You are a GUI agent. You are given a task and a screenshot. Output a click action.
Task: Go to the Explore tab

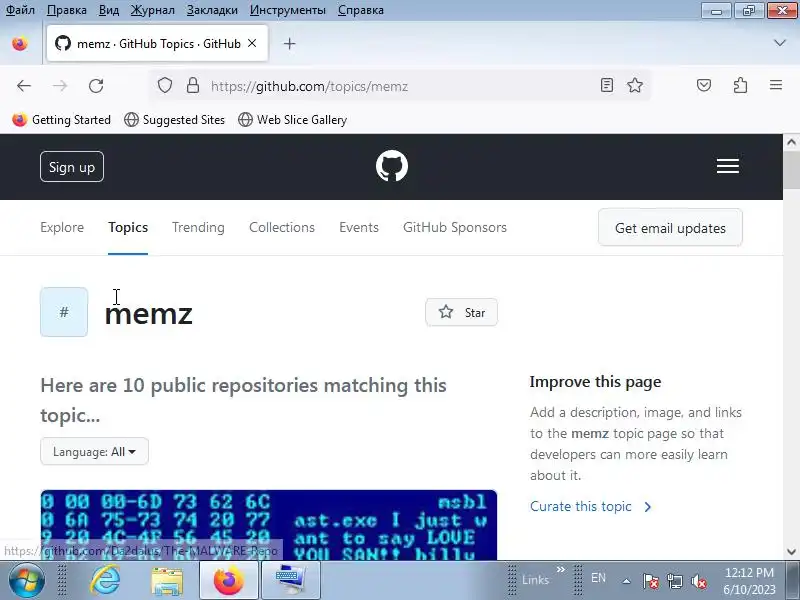tap(62, 228)
